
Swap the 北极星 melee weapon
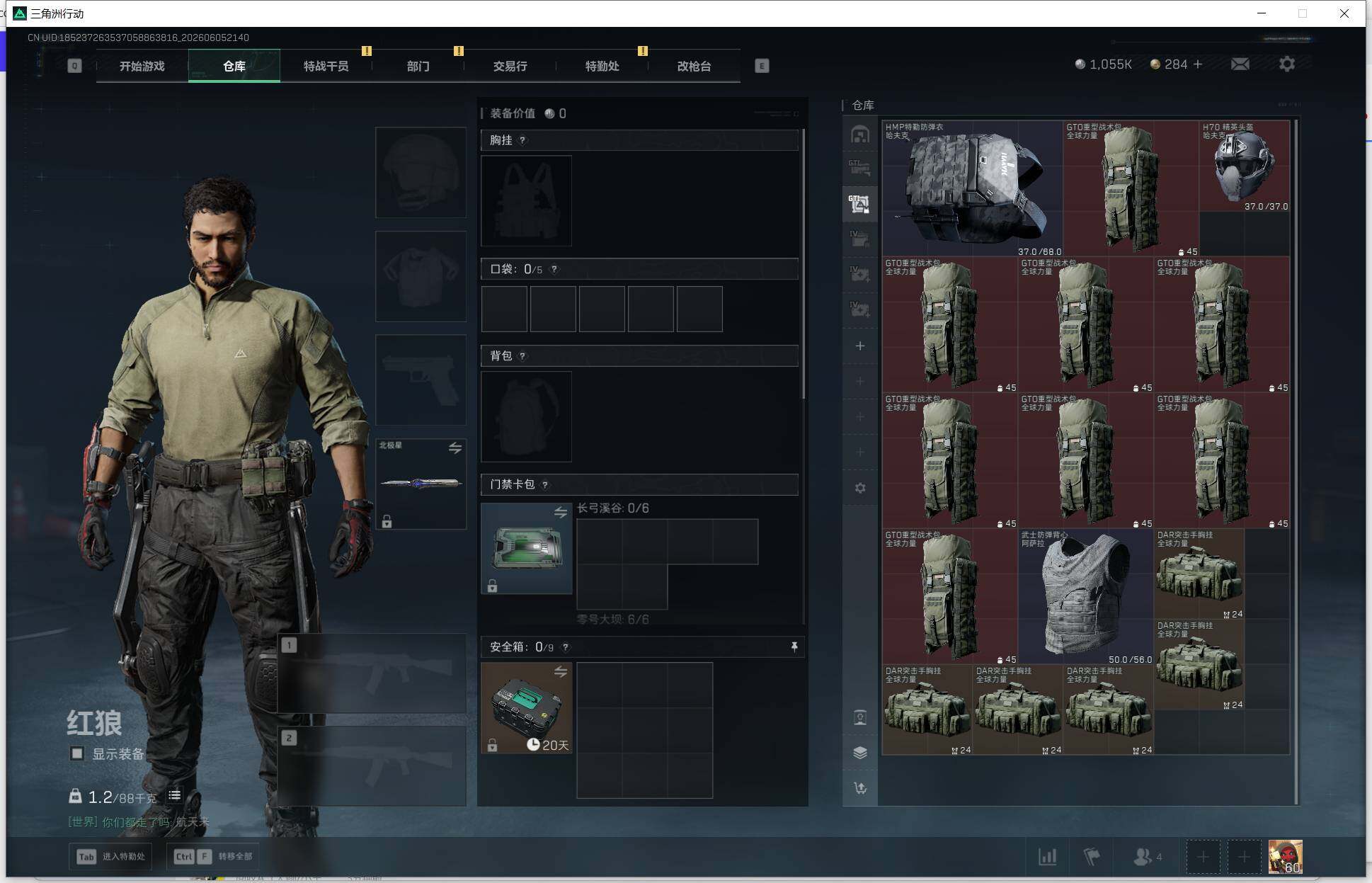coord(455,448)
